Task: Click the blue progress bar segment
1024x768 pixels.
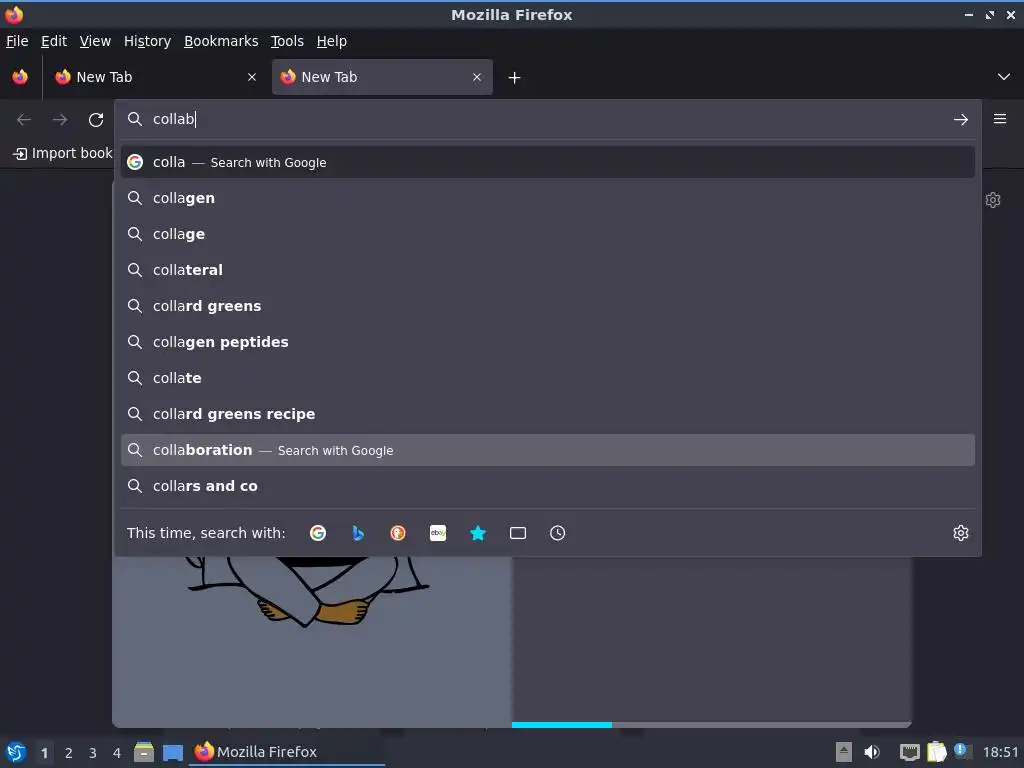Action: tap(562, 724)
